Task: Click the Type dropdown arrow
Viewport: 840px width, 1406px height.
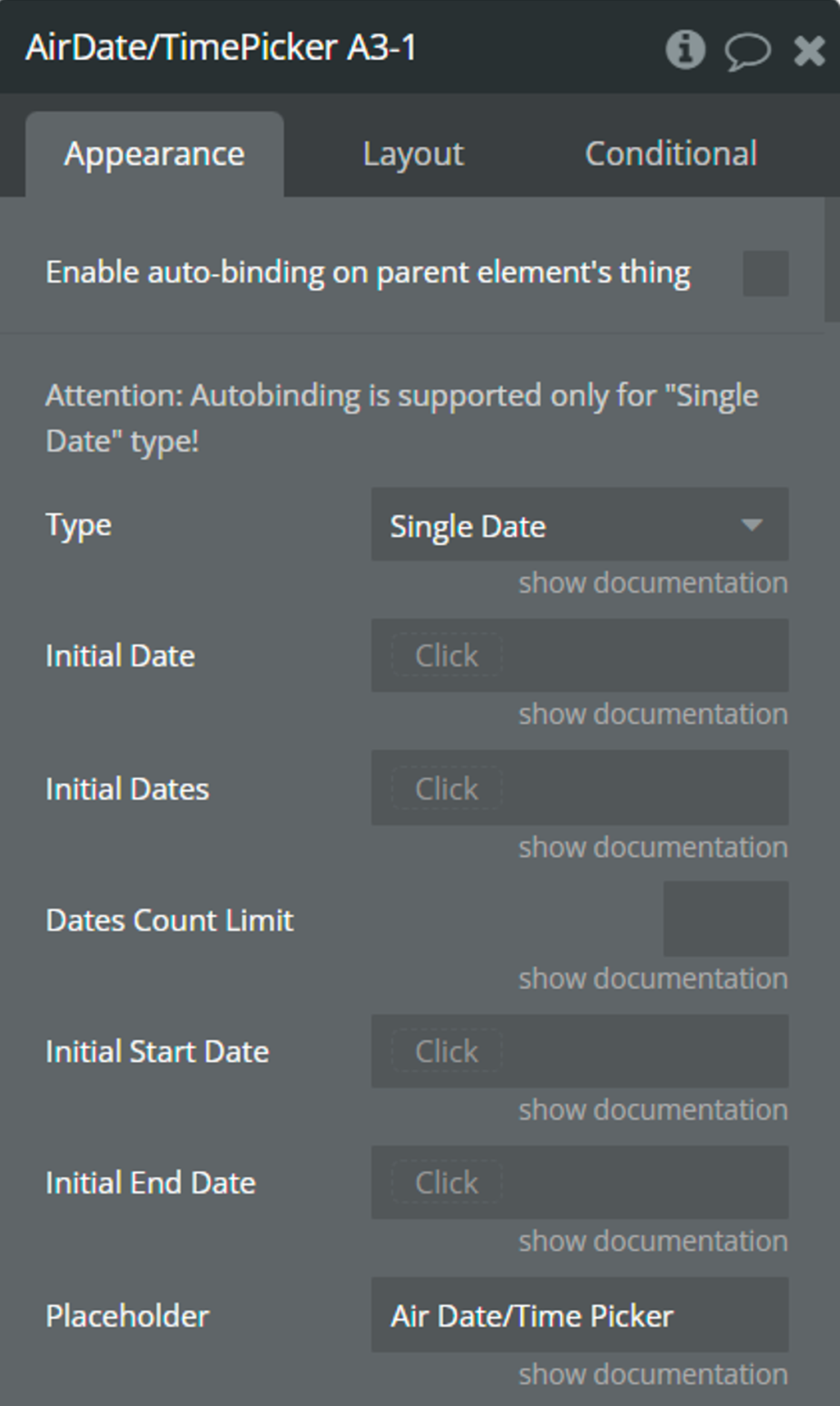Action: (751, 525)
